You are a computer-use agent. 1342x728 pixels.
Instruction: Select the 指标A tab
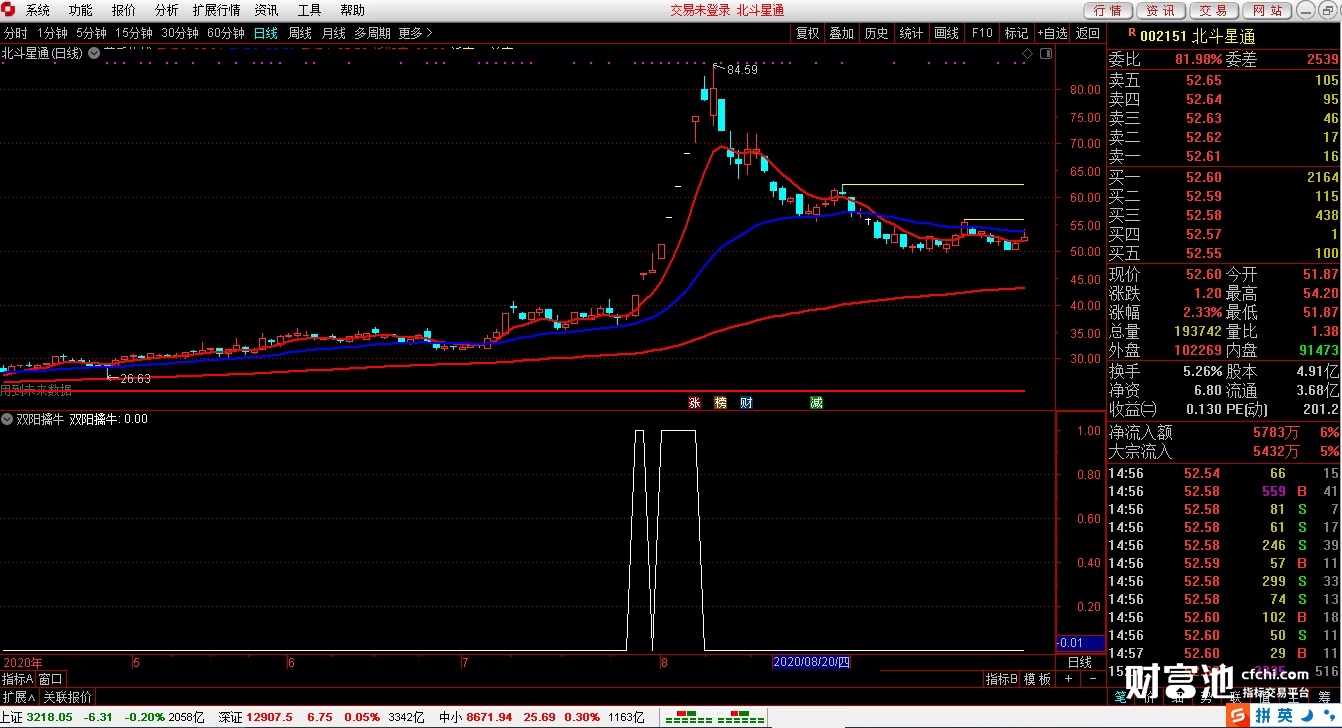tap(18, 679)
